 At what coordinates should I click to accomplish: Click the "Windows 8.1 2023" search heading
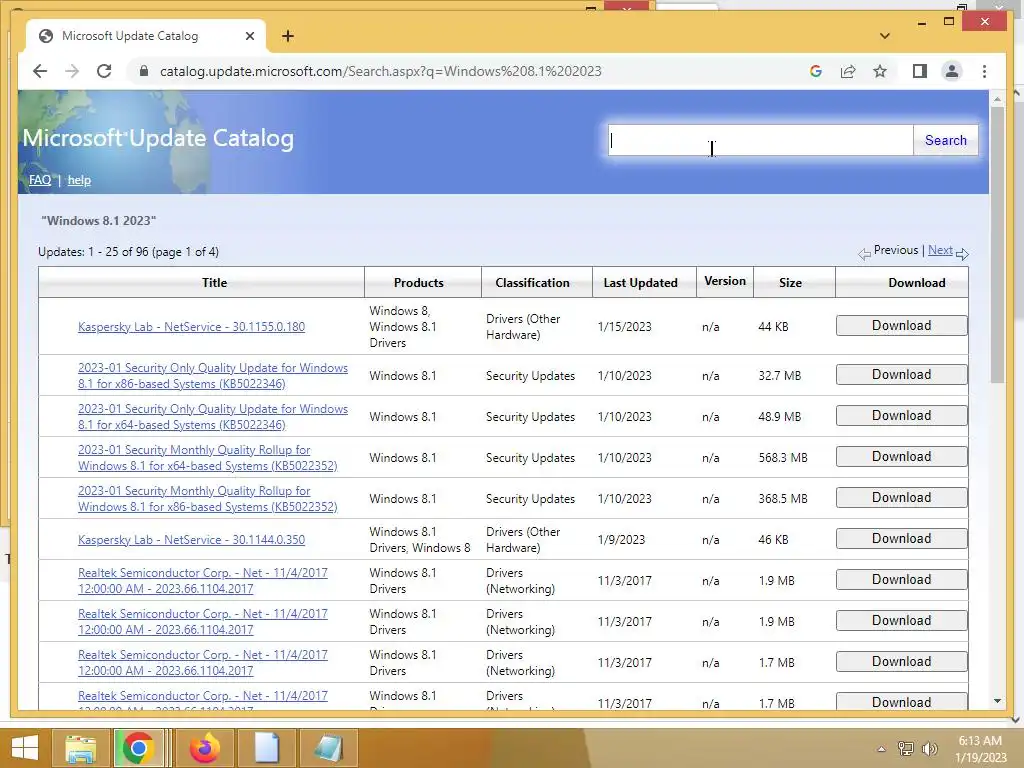[99, 221]
